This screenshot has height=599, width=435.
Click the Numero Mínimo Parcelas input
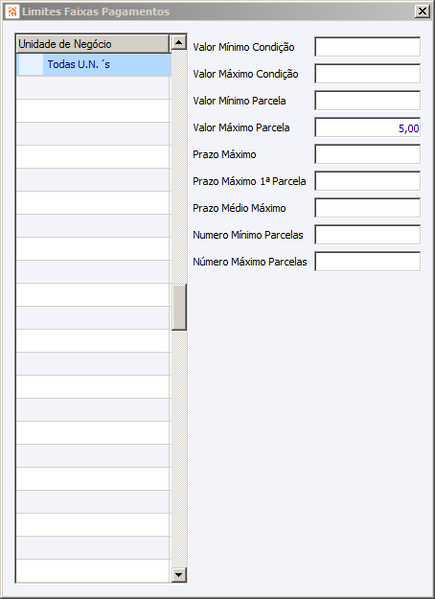[367, 235]
